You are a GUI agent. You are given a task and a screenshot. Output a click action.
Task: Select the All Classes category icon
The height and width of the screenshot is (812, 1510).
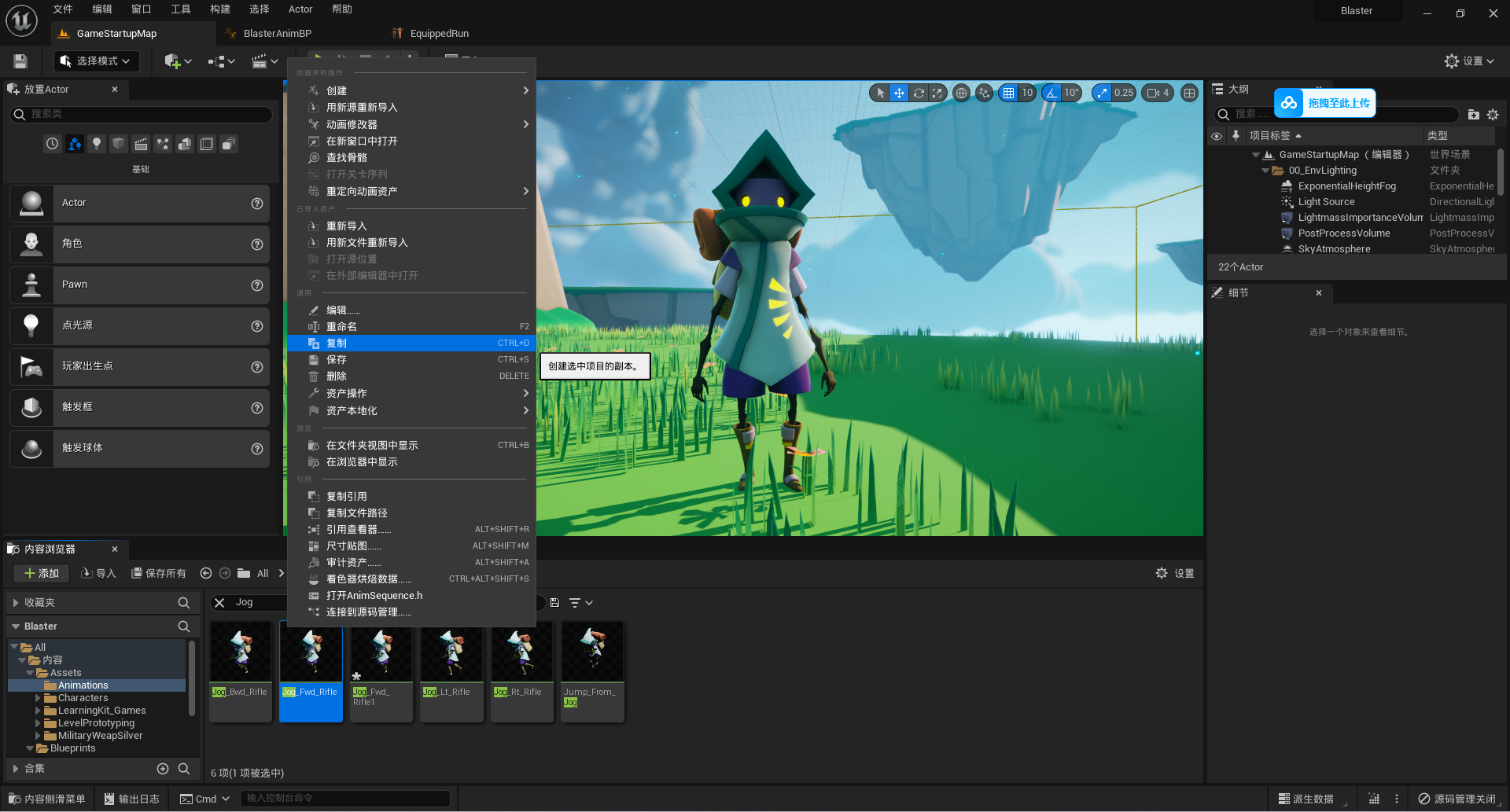click(228, 144)
